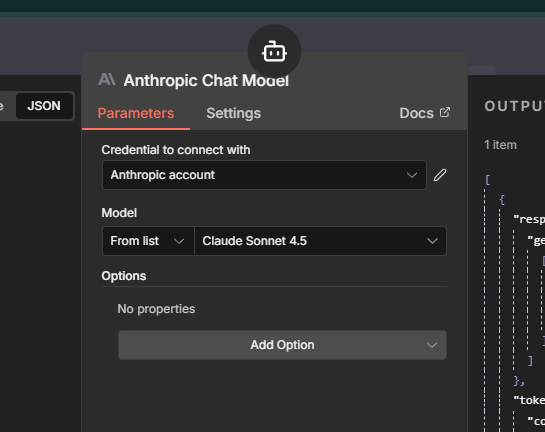Click the OUTPUT panel heading
Viewport: 545px width, 432px height.
(514, 106)
